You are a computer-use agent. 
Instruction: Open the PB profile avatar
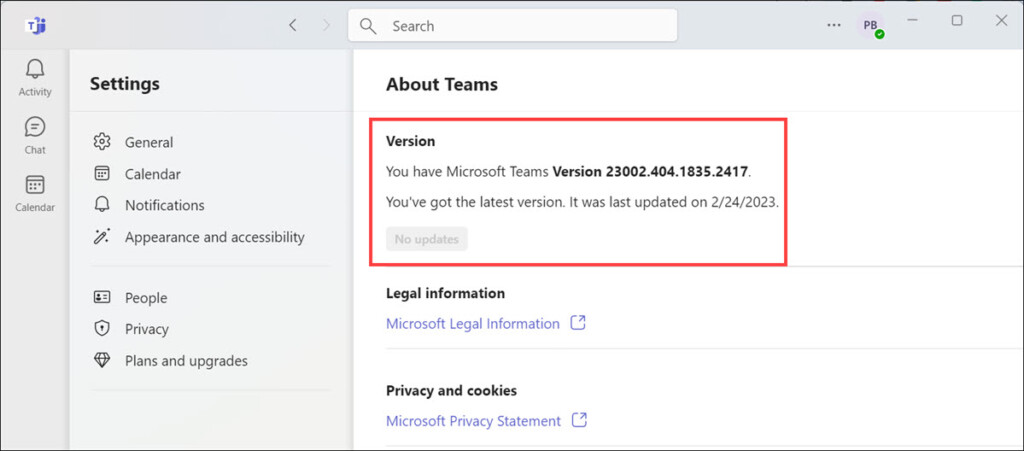click(871, 25)
